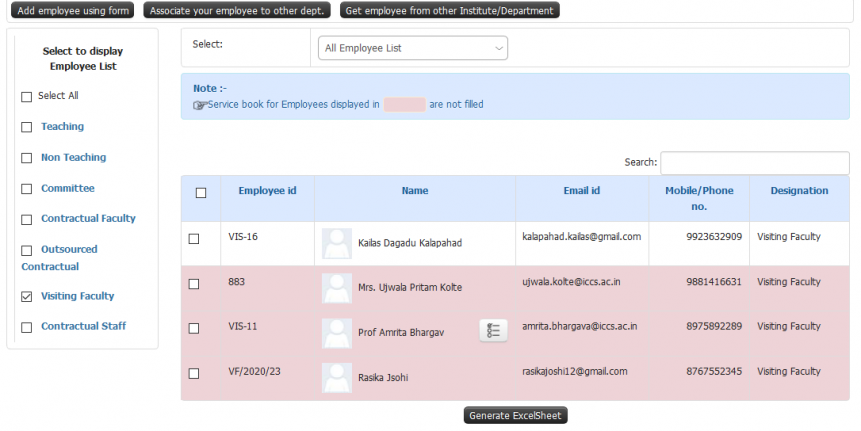This screenshot has height=431, width=861.
Task: Select row checkbox for VIS-16
Action: click(194, 239)
